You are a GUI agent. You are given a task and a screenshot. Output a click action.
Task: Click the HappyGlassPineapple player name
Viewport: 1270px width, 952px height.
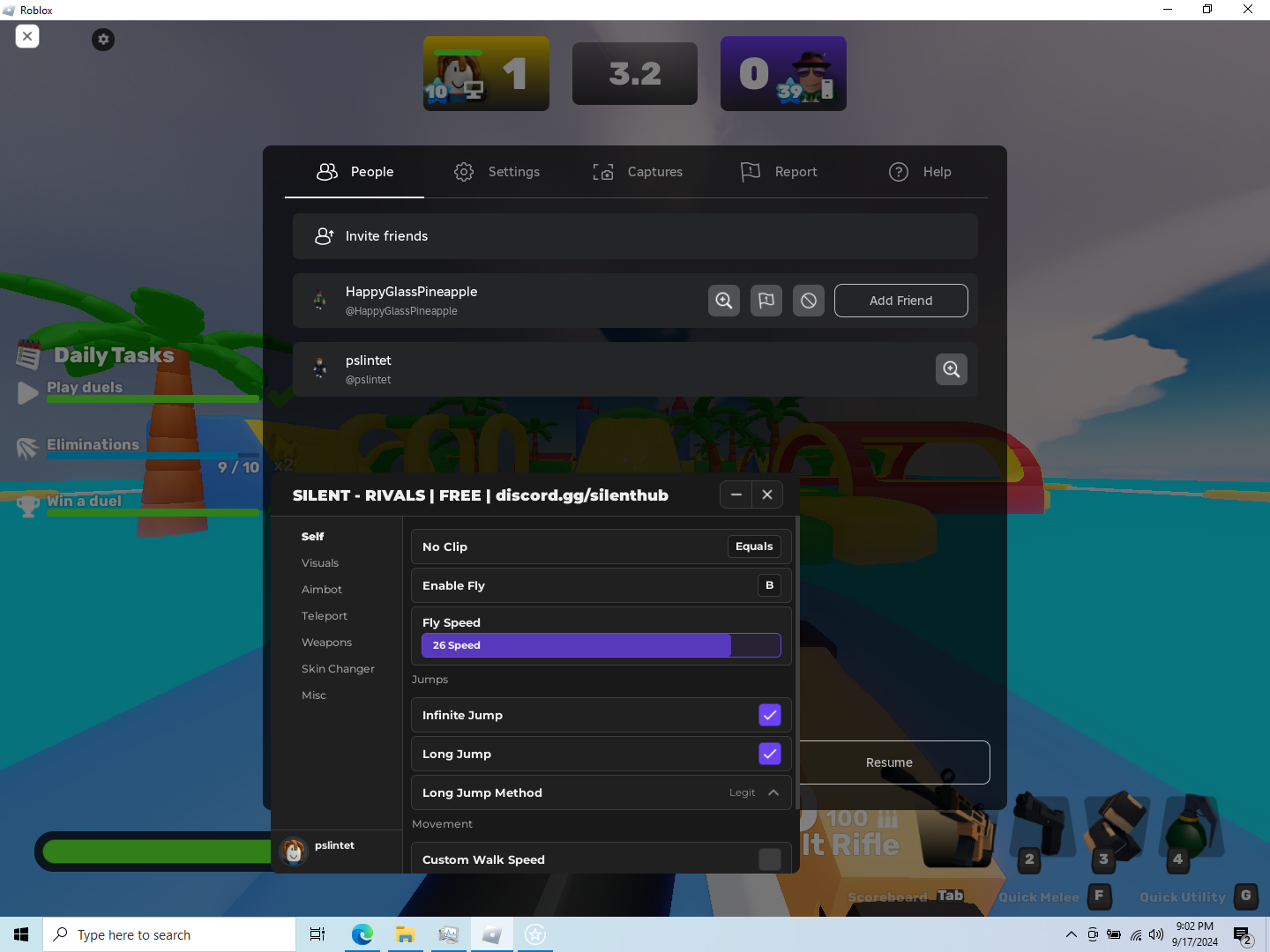pos(411,292)
